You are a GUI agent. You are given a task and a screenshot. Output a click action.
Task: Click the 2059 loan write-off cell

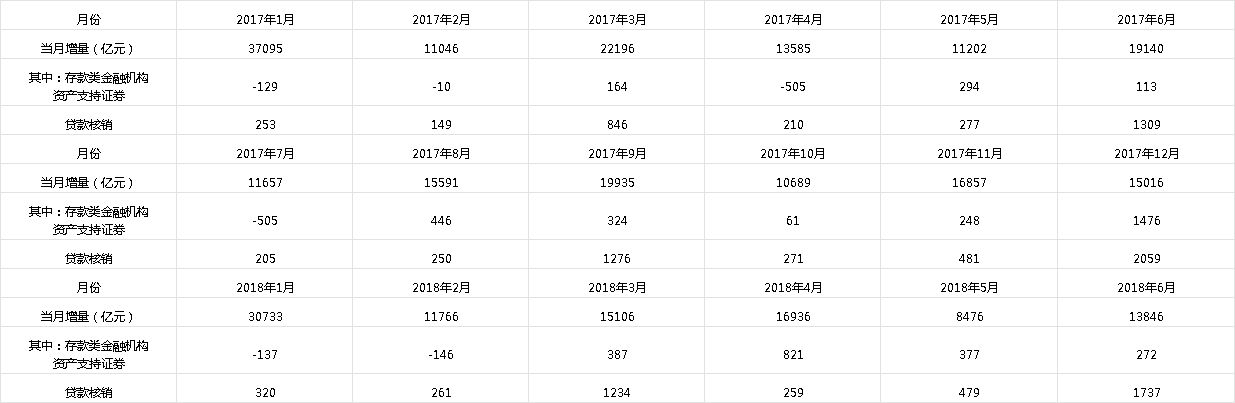coord(1147,259)
